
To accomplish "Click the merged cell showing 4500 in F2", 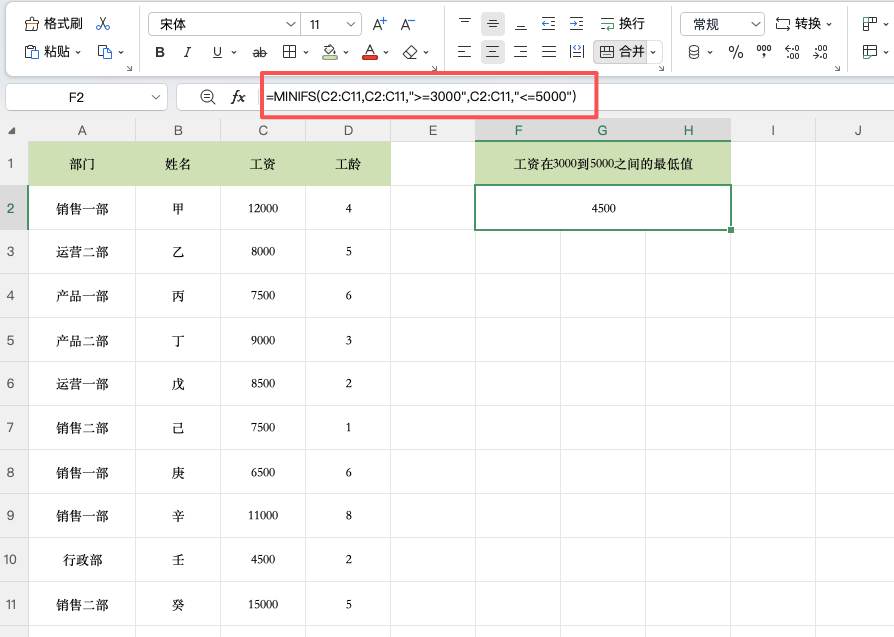I will point(603,208).
